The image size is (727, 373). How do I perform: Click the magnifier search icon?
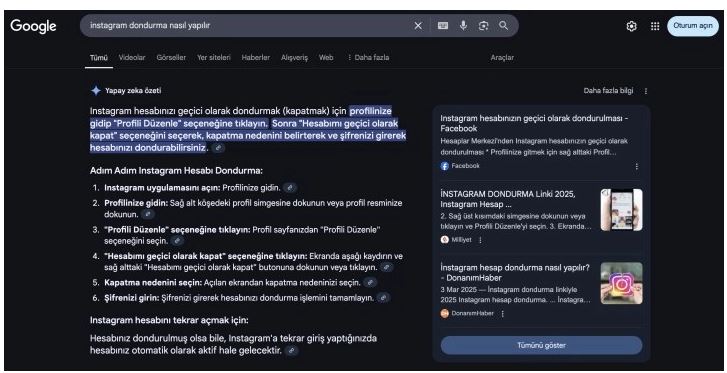(503, 26)
